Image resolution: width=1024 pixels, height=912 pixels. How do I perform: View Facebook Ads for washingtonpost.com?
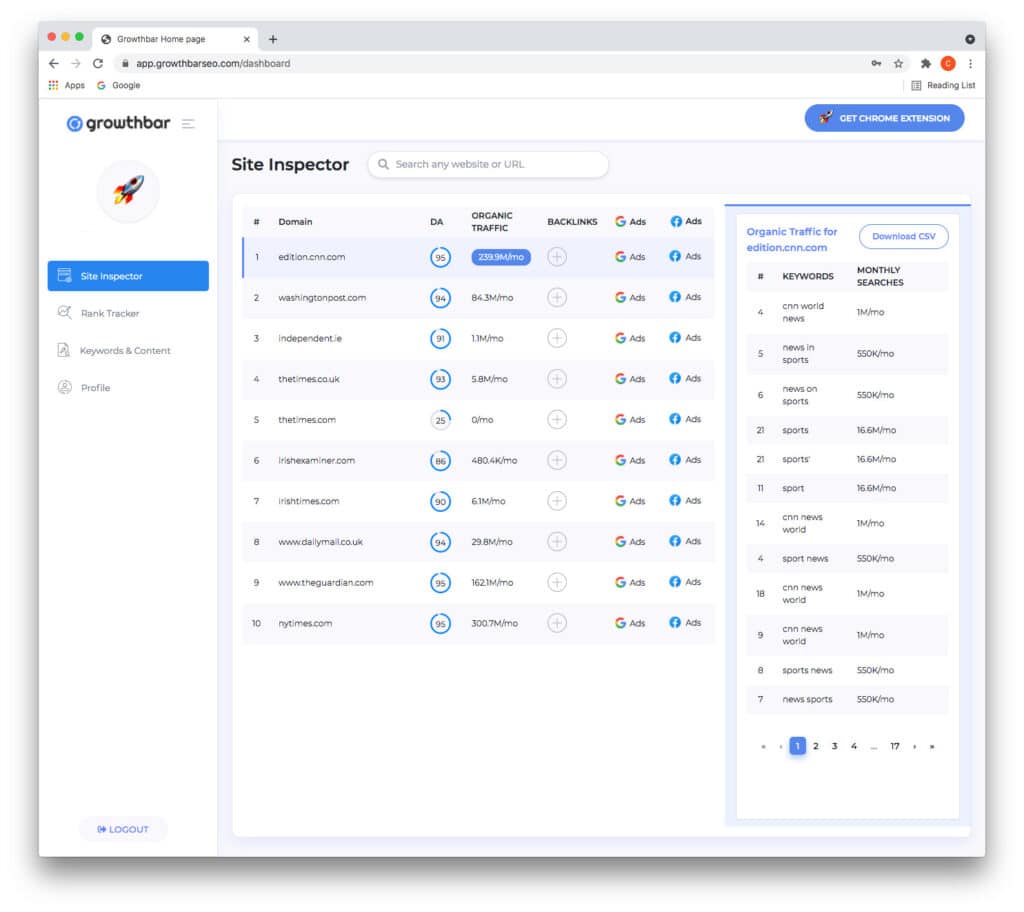685,297
